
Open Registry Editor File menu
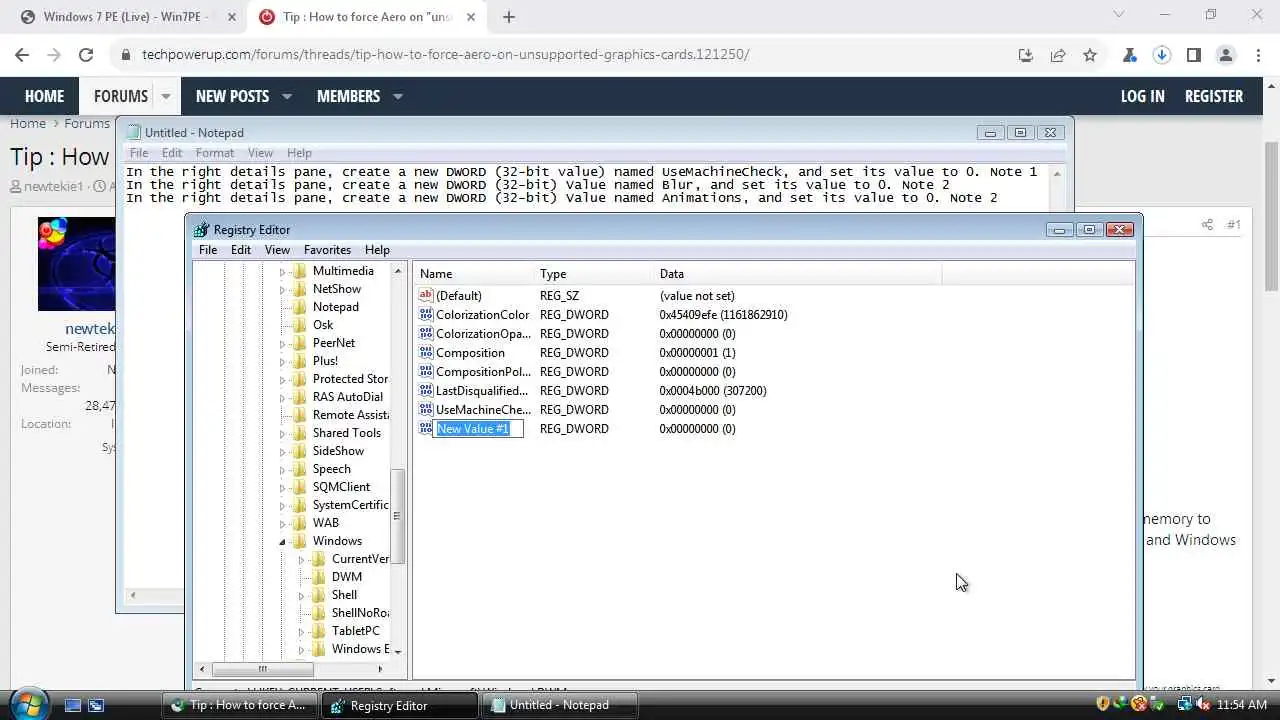point(208,250)
